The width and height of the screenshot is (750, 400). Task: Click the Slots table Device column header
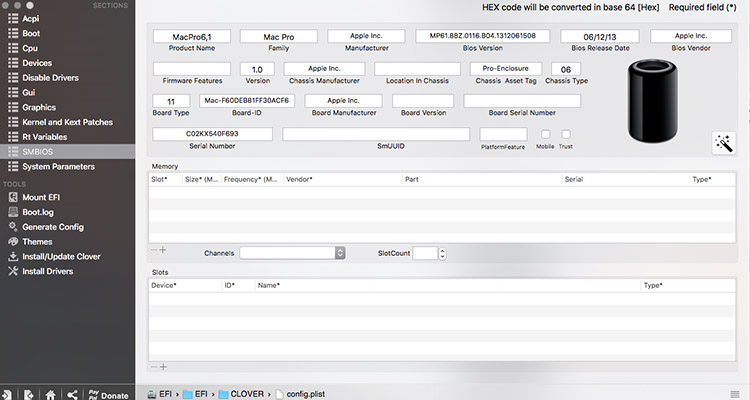tap(186, 285)
